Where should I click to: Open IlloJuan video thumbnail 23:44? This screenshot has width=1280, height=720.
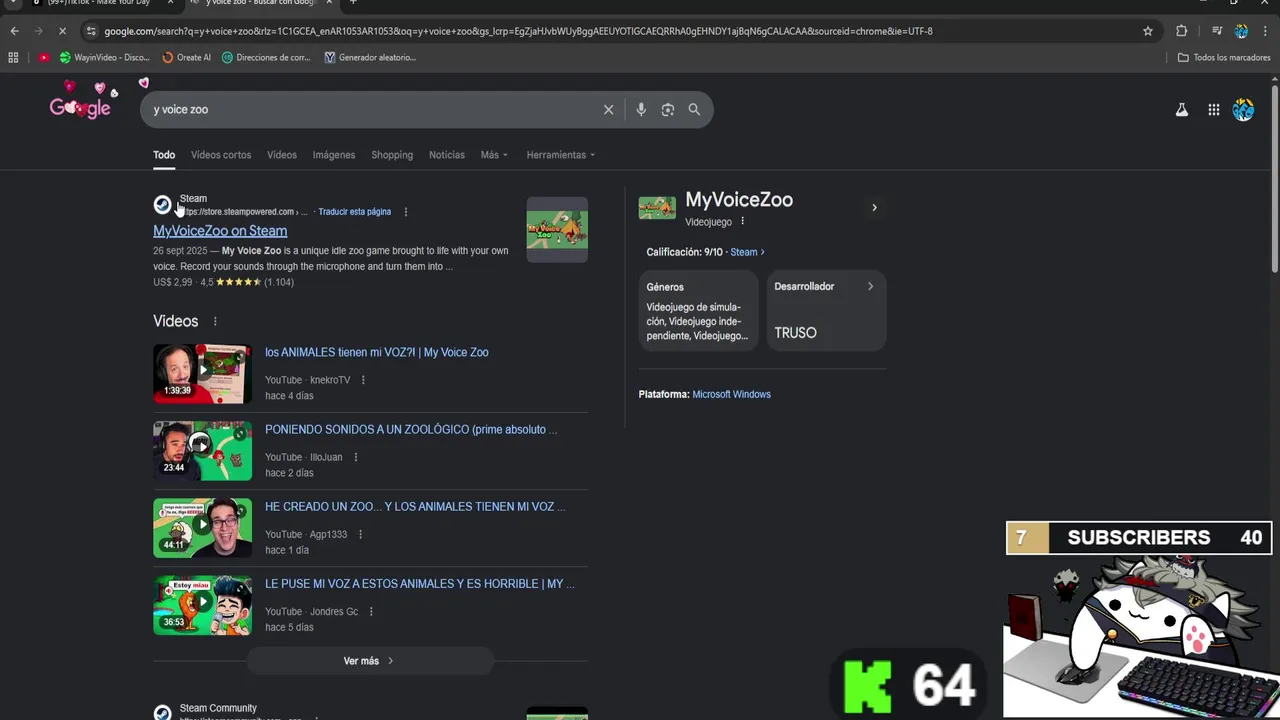[x=202, y=451]
